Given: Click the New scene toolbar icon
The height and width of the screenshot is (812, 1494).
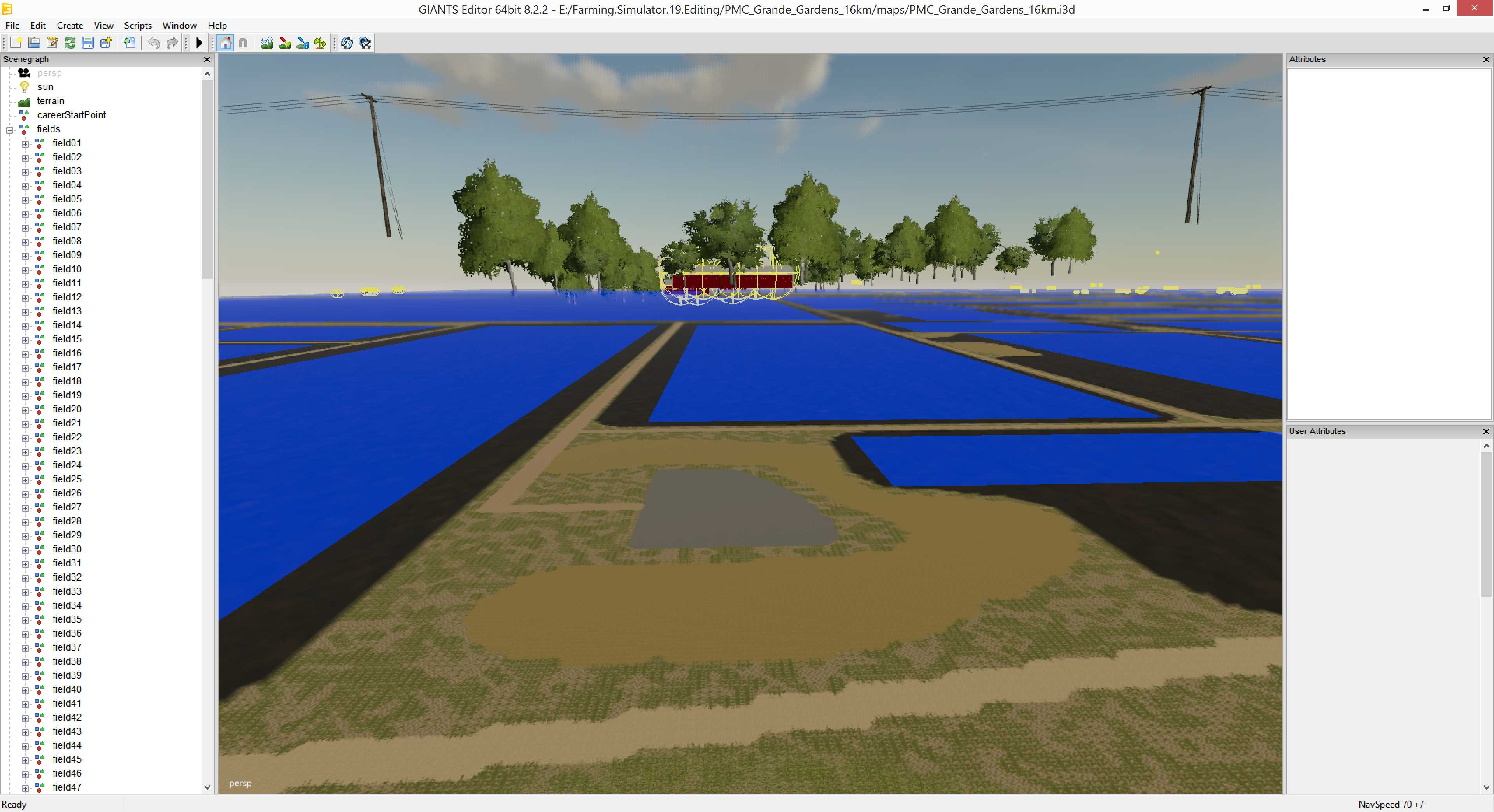Looking at the screenshot, I should [16, 43].
